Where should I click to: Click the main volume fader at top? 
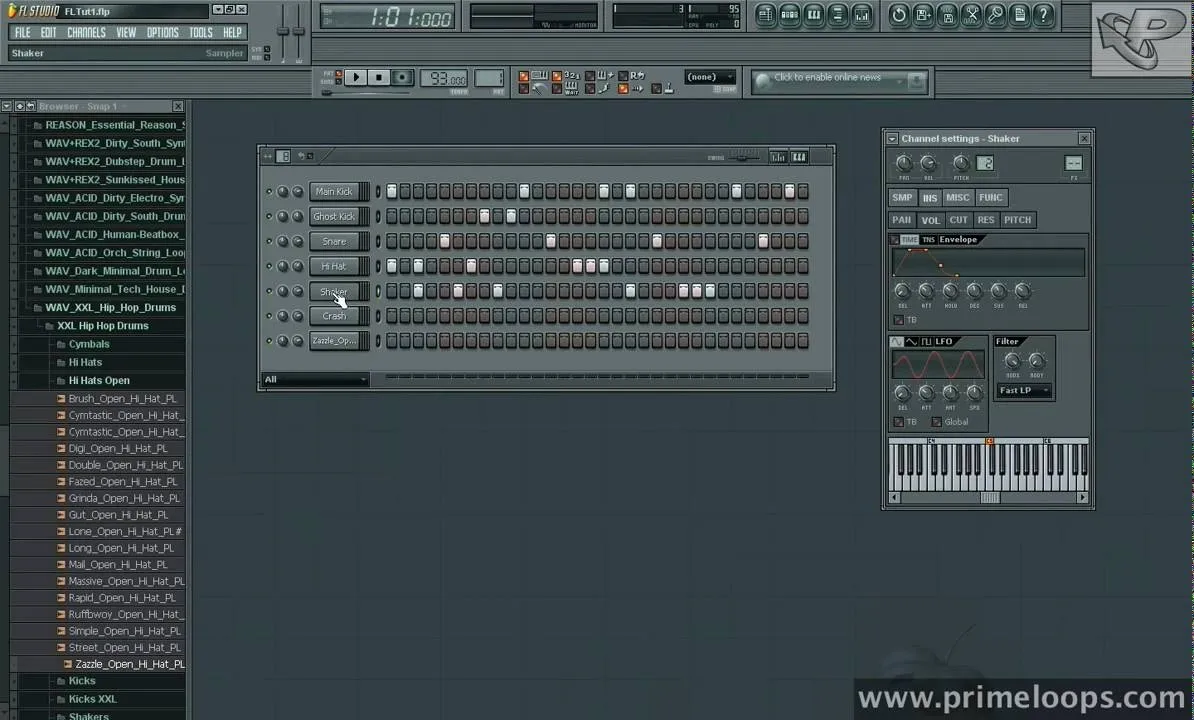coord(283,33)
